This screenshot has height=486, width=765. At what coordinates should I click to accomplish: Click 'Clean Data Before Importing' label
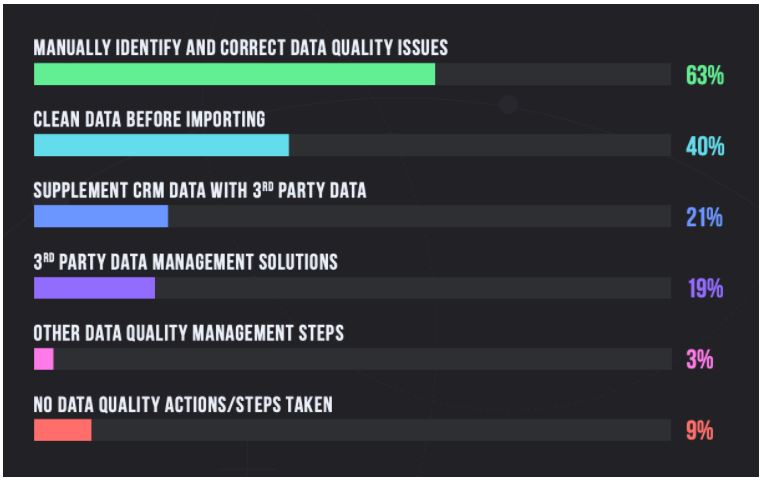tap(149, 120)
